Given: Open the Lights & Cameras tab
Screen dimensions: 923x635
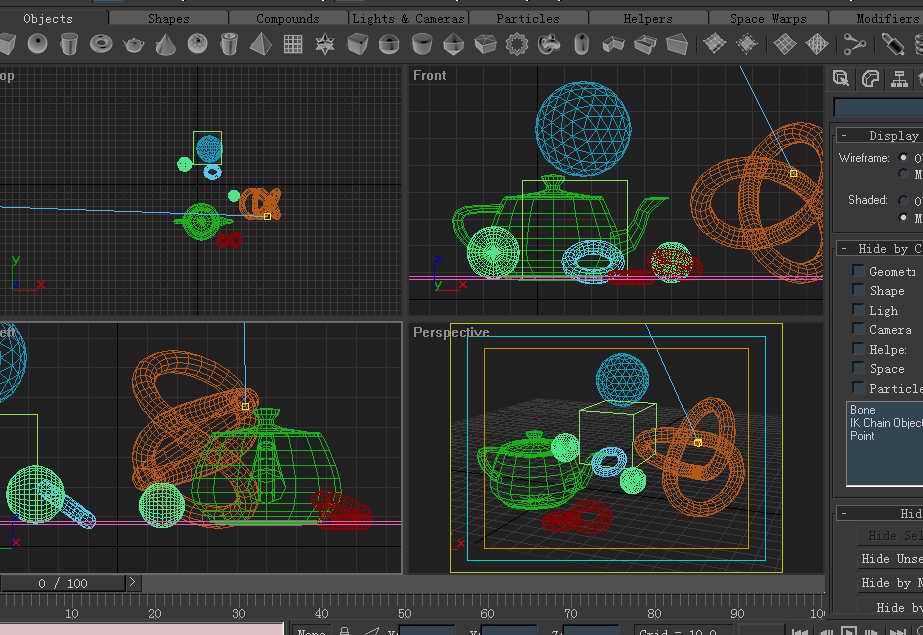Looking at the screenshot, I should pos(408,18).
